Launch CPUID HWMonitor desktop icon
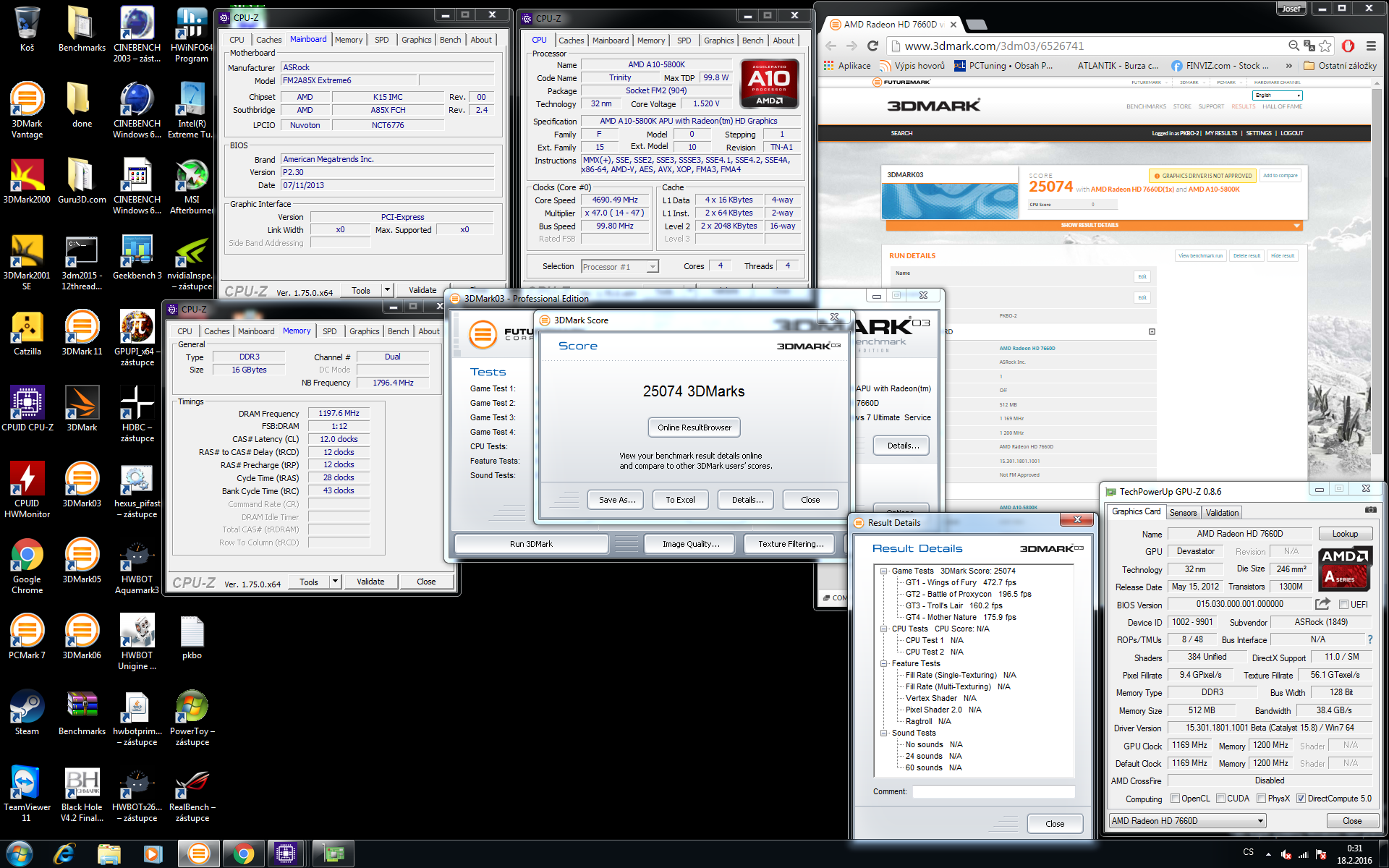 pos(27,490)
